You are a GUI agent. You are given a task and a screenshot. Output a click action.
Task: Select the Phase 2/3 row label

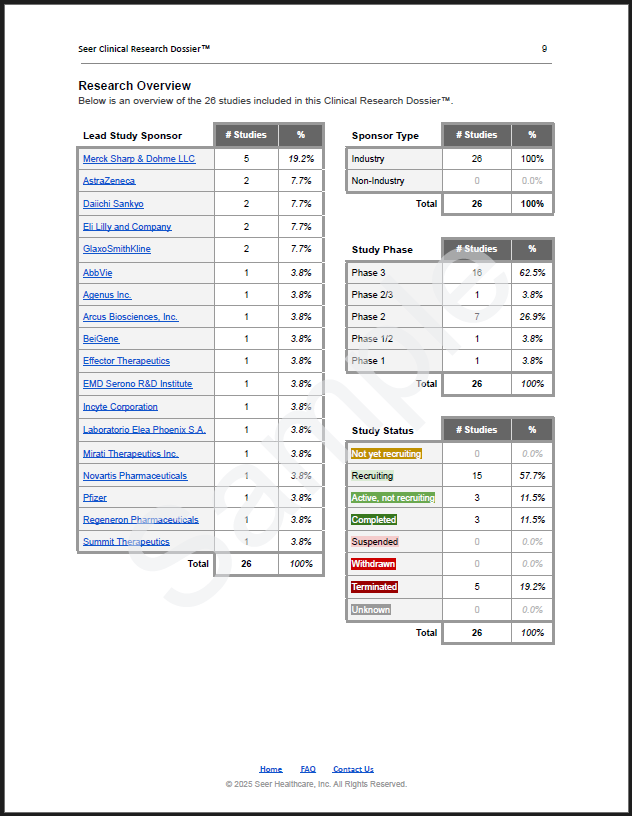click(x=372, y=295)
